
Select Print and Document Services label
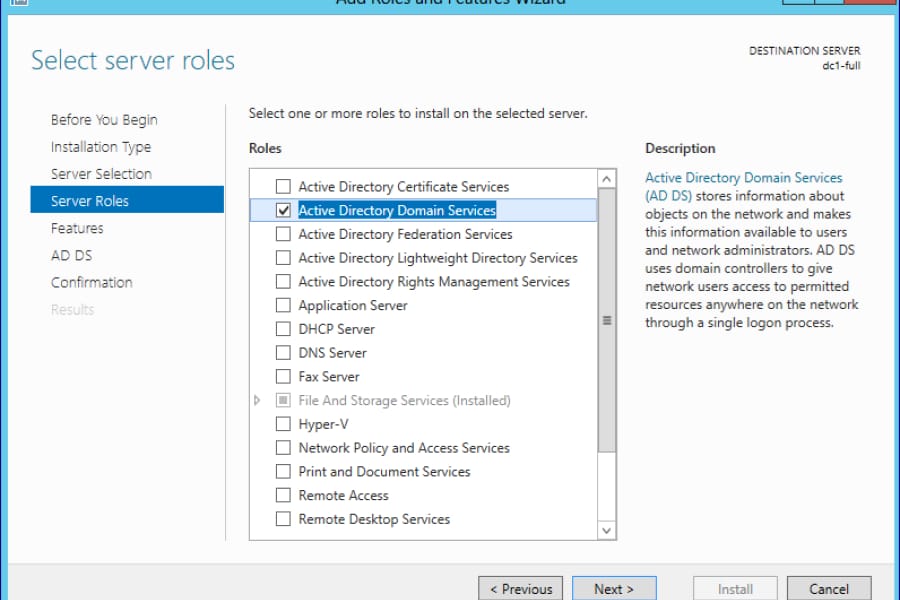tap(384, 471)
